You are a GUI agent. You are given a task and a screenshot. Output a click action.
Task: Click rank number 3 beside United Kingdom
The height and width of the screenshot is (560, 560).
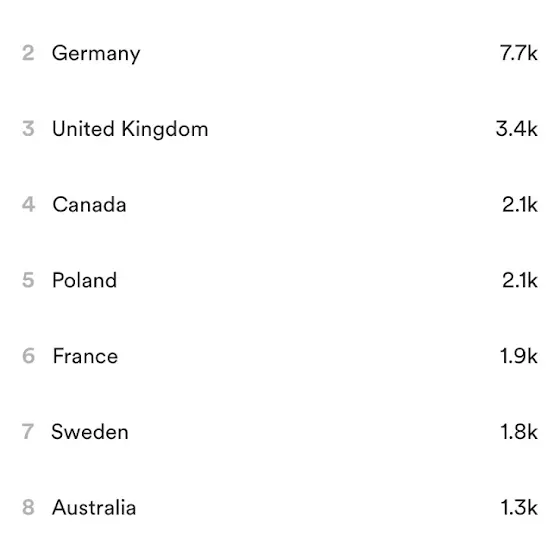pyautogui.click(x=28, y=129)
